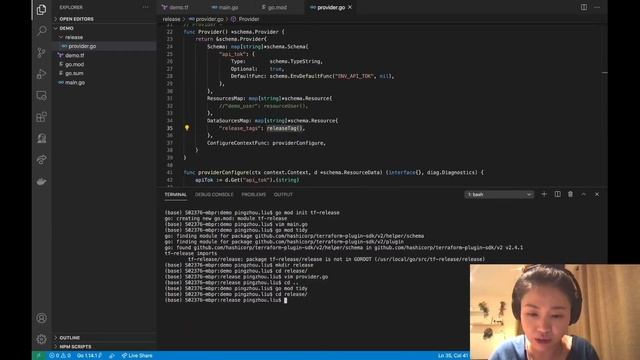640x360 pixels.
Task: Select the terminal shell dropdown showing bash
Action: click(x=499, y=195)
